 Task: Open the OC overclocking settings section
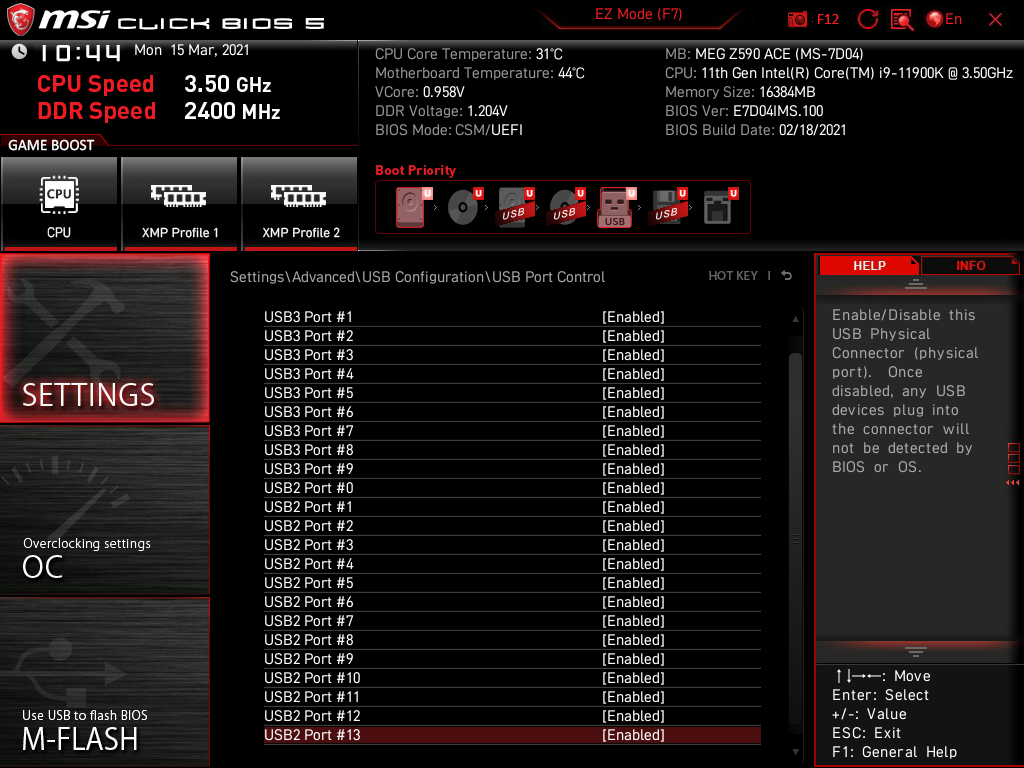tap(104, 511)
